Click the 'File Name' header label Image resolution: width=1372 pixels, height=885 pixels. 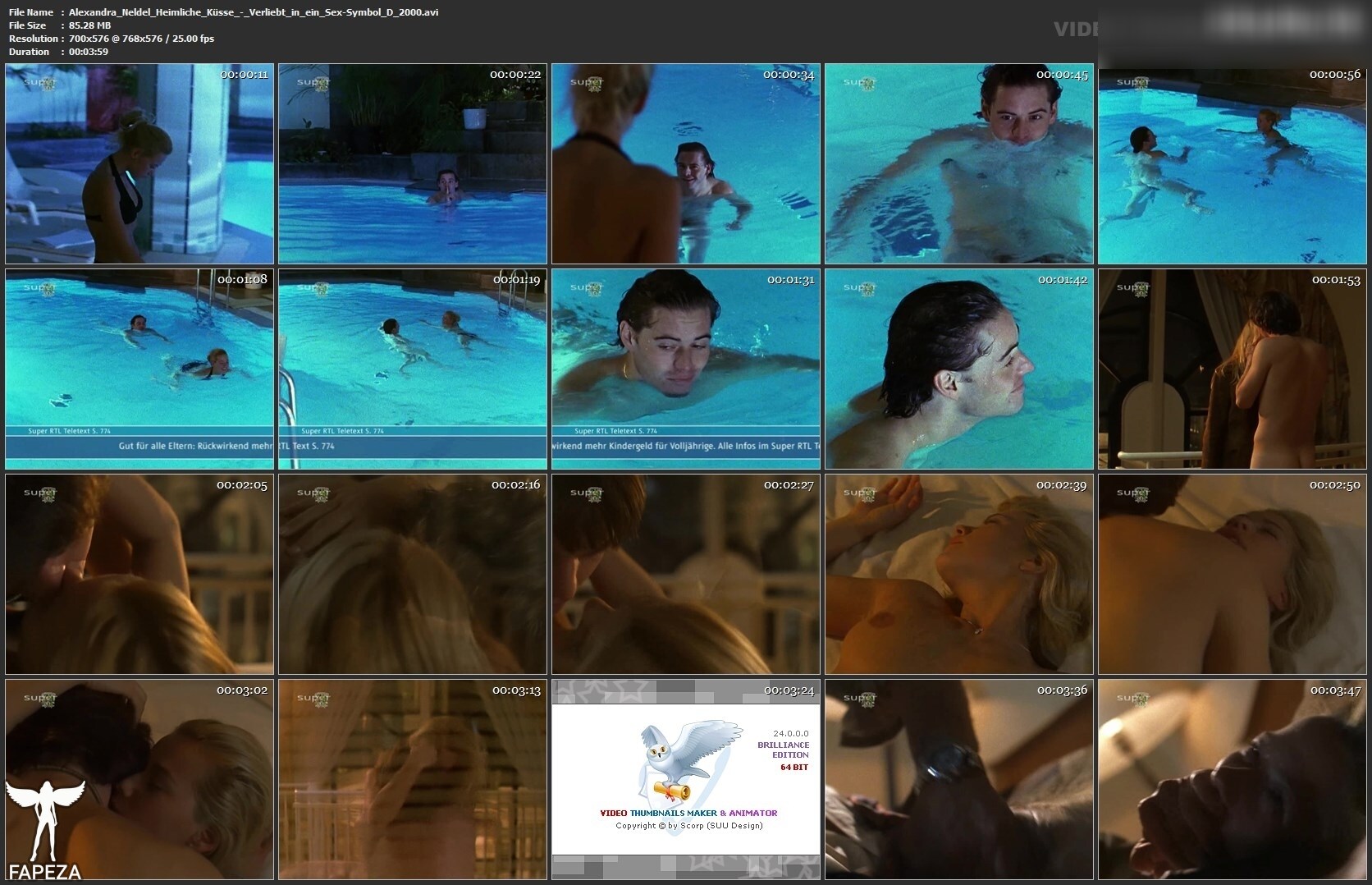[x=31, y=12]
